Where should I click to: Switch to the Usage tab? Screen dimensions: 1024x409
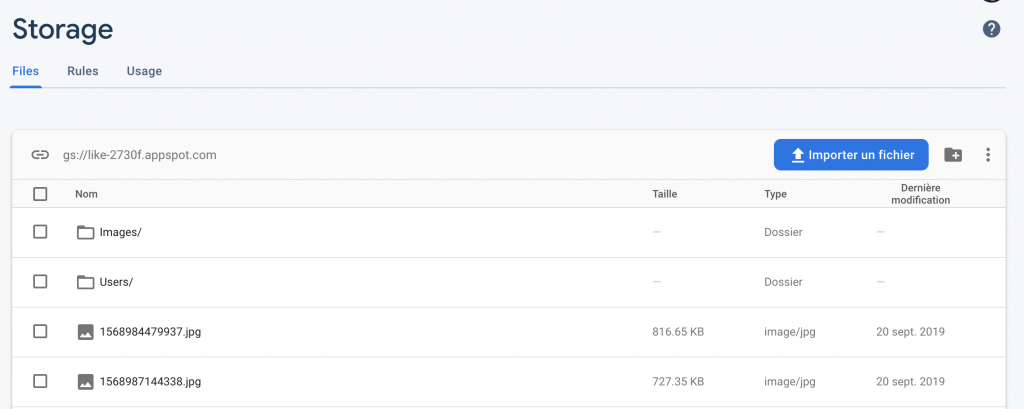[144, 71]
